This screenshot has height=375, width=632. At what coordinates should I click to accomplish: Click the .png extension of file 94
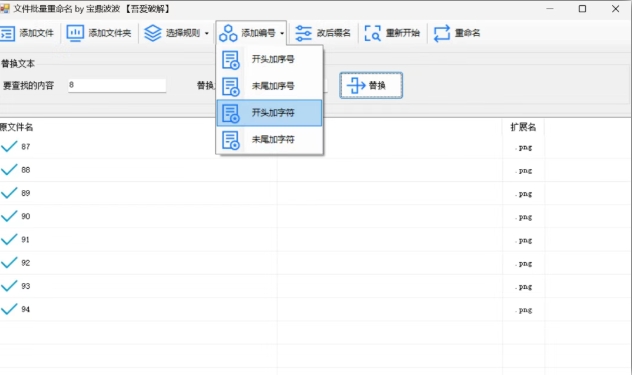[524, 310]
